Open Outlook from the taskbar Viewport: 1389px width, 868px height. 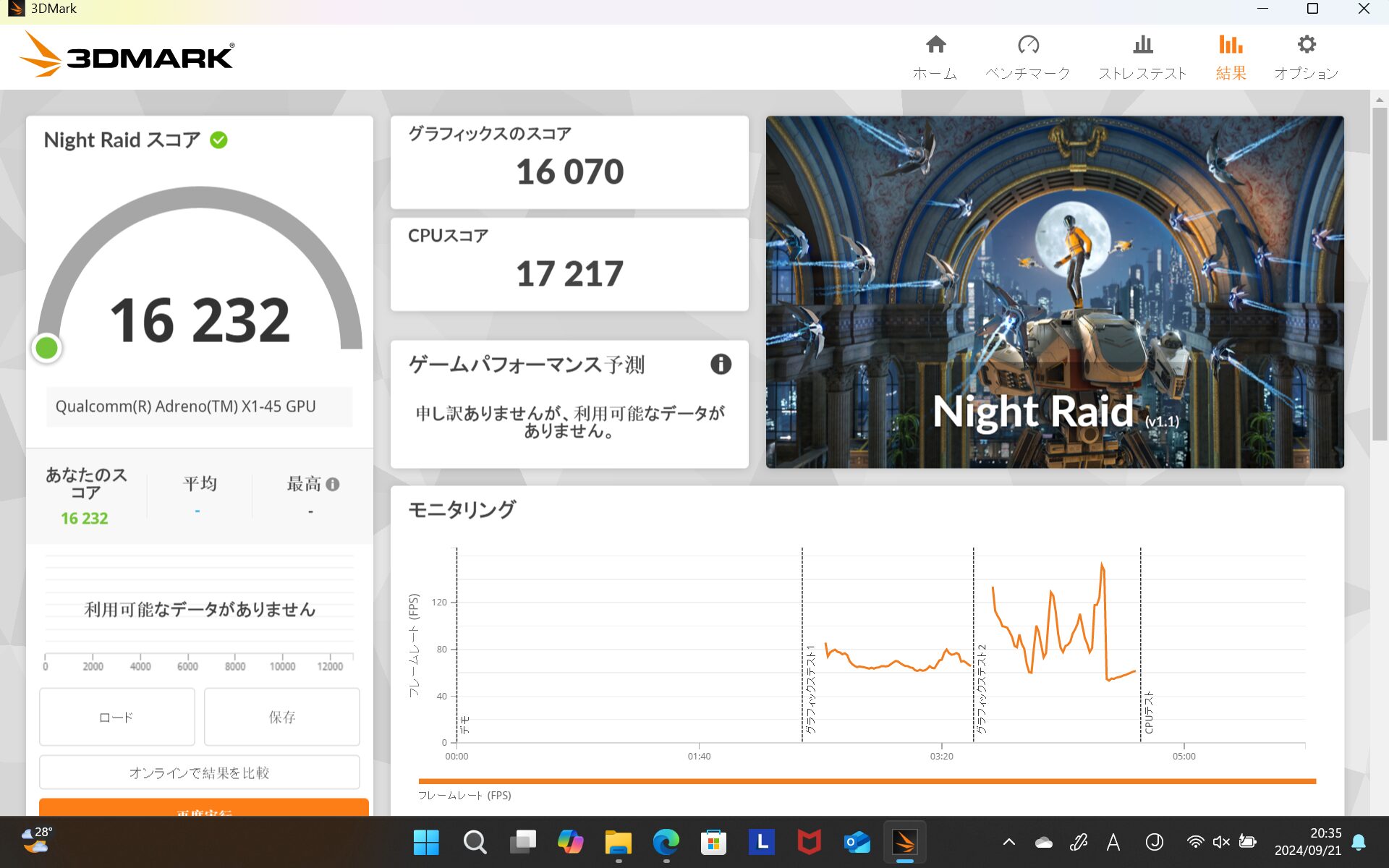tap(857, 842)
